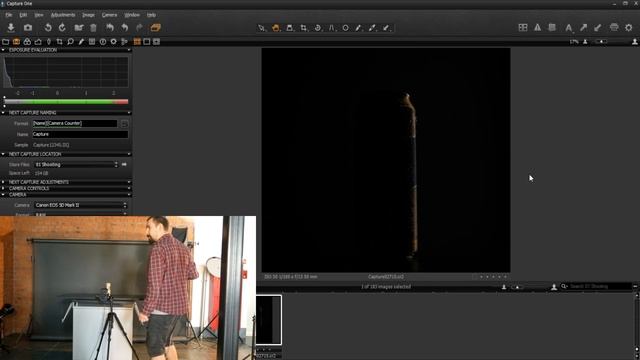Click the Name field containing Capture
Screen dimensions: 640x360
pos(80,134)
